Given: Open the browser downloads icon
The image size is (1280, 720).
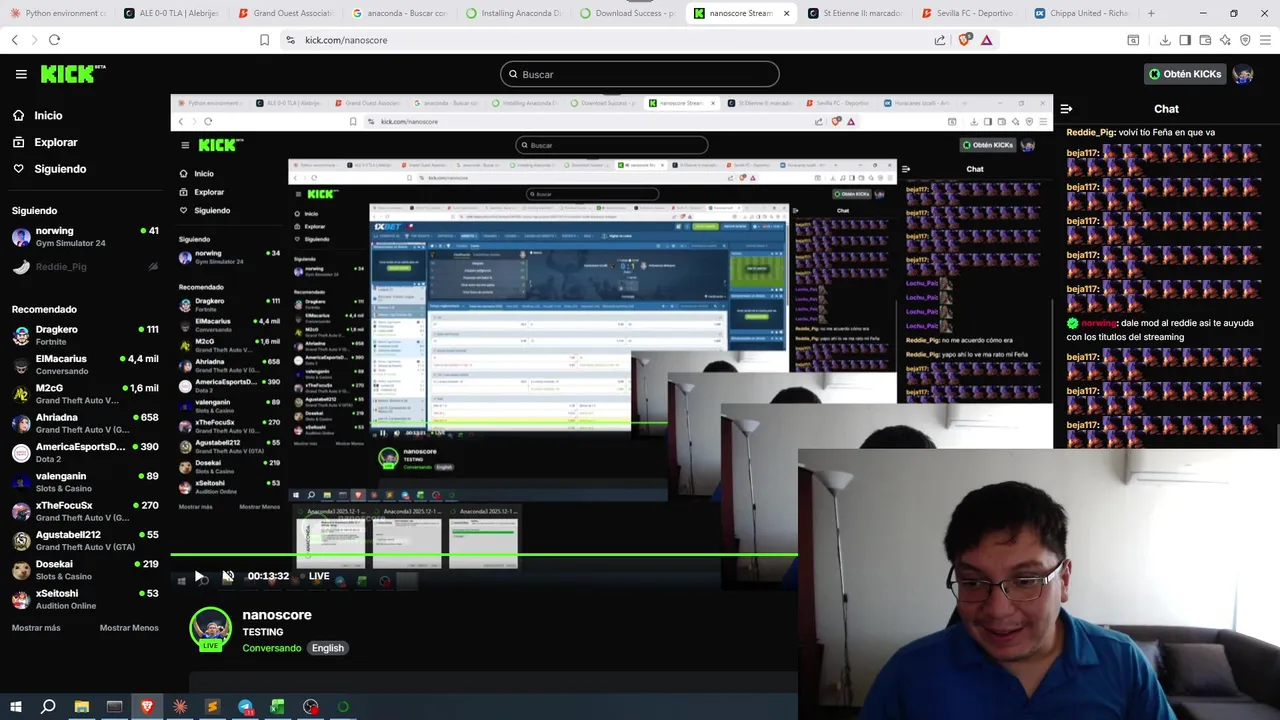Looking at the screenshot, I should [1165, 40].
